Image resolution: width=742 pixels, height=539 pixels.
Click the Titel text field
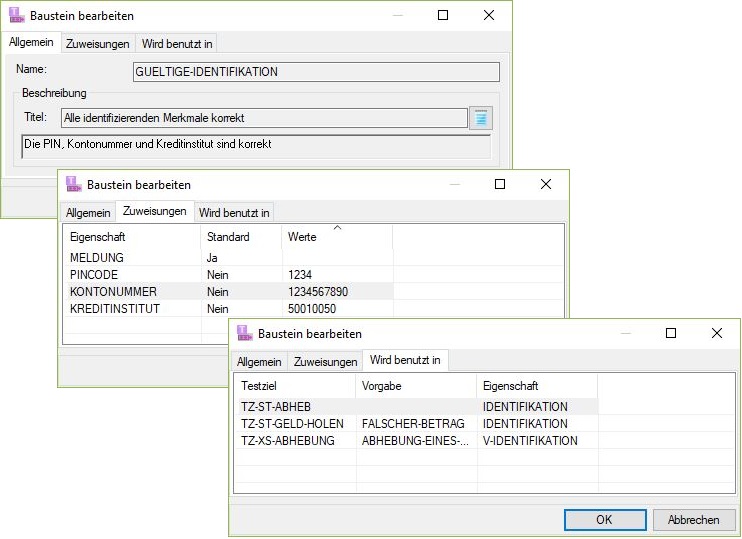(x=264, y=118)
